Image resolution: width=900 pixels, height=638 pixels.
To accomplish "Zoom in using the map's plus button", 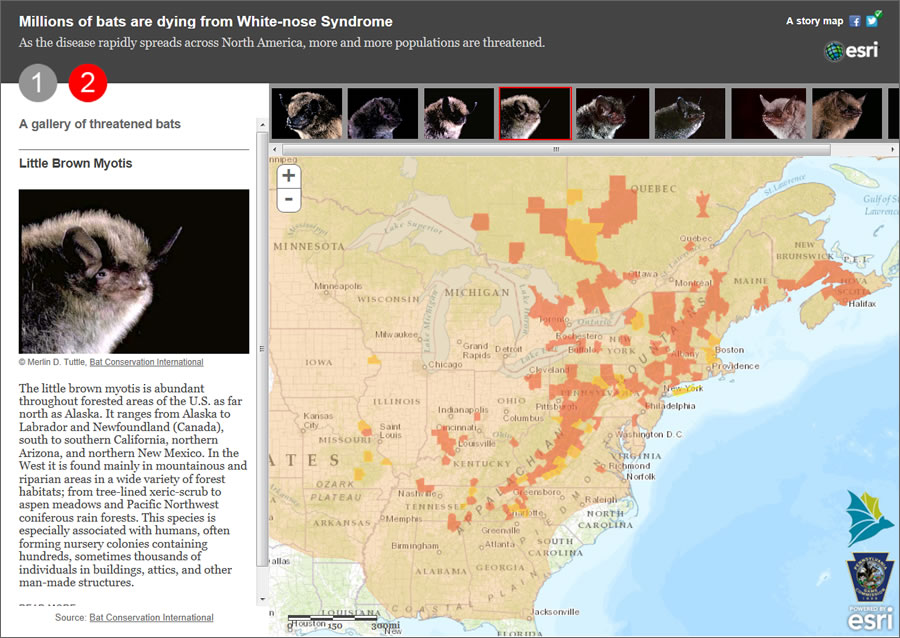I will (x=288, y=175).
